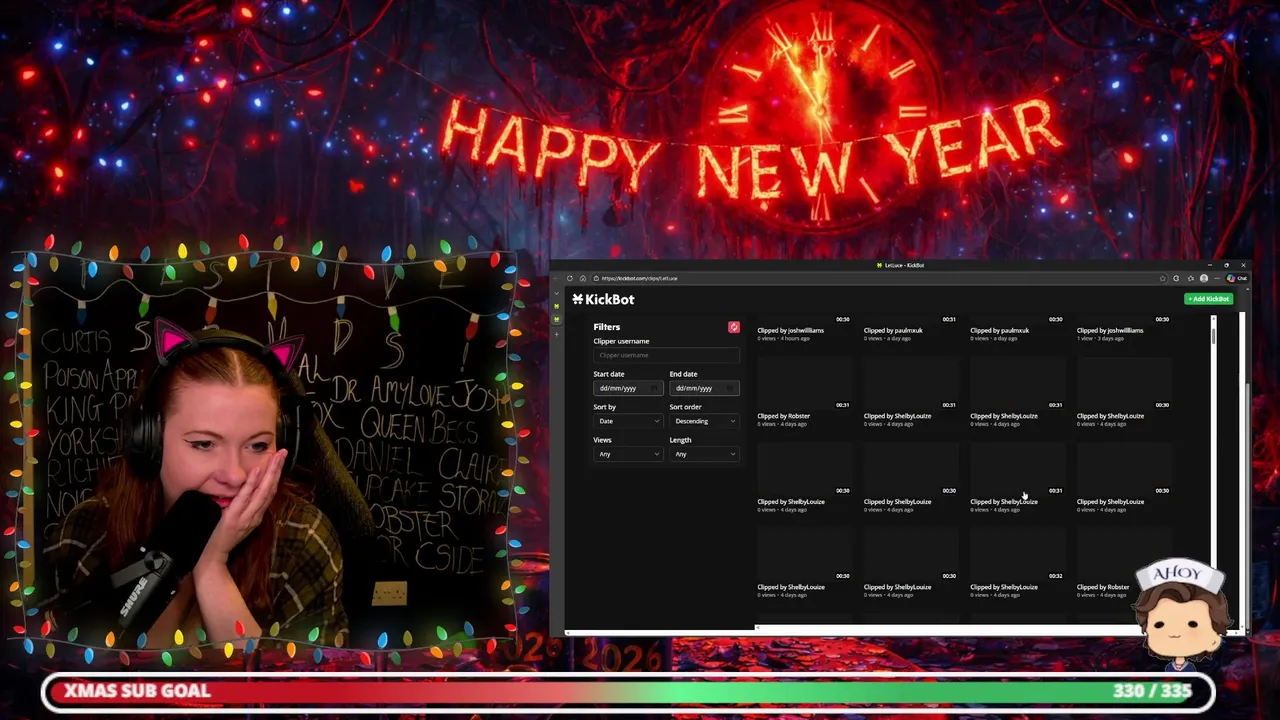Expand the Sort order dropdown showing Descending
The image size is (1280, 720).
click(704, 421)
